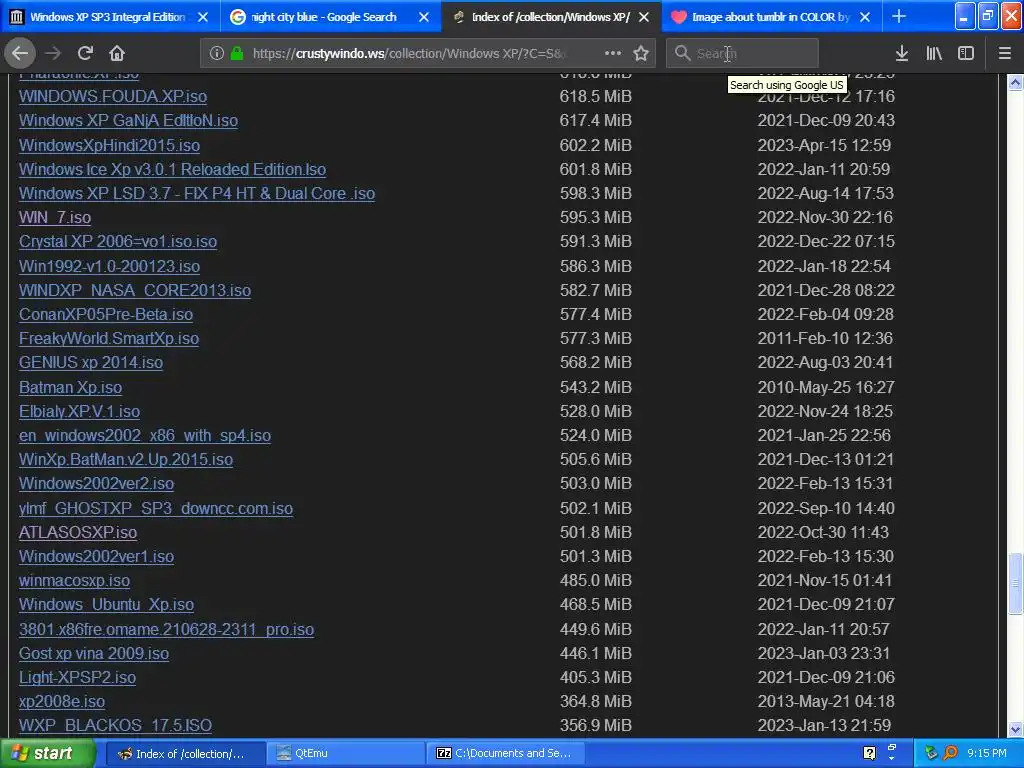This screenshot has height=768, width=1024.
Task: Reload the current page
Action: point(85,54)
